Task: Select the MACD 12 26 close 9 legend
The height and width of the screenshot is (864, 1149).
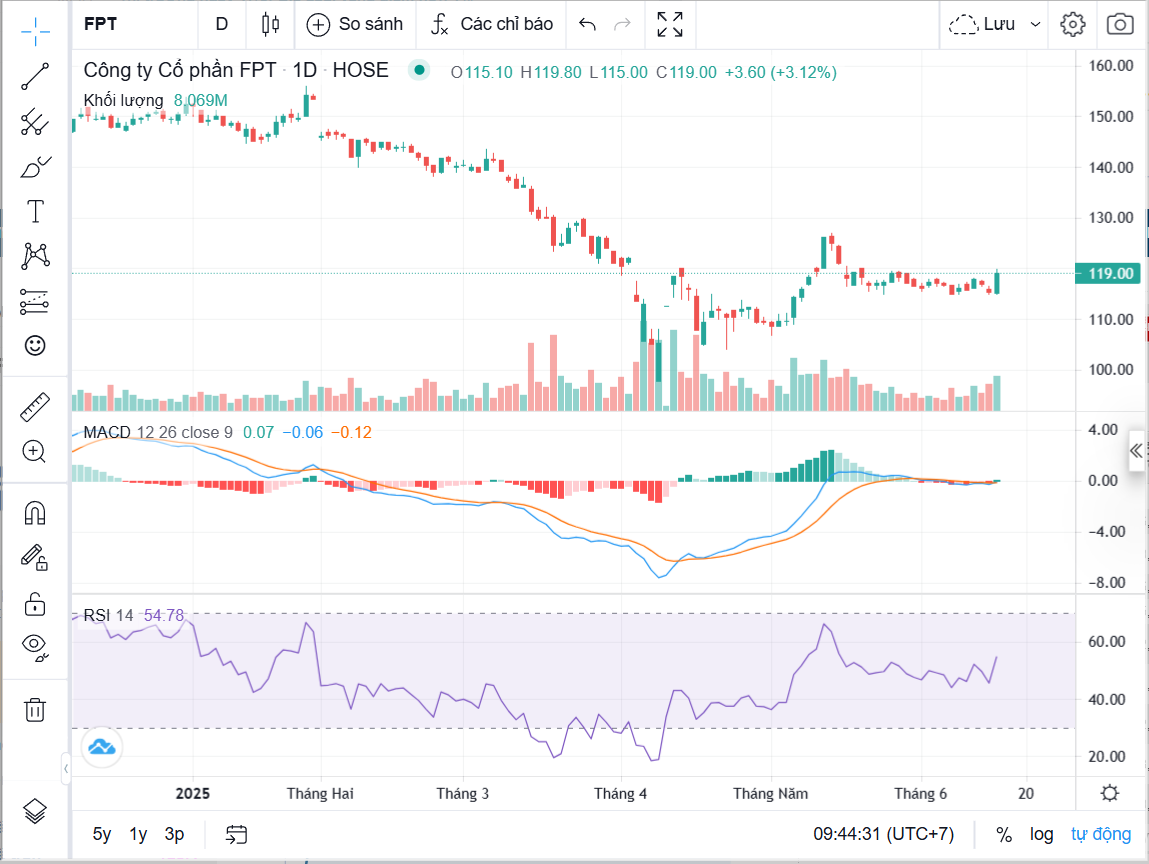Action: pos(158,432)
